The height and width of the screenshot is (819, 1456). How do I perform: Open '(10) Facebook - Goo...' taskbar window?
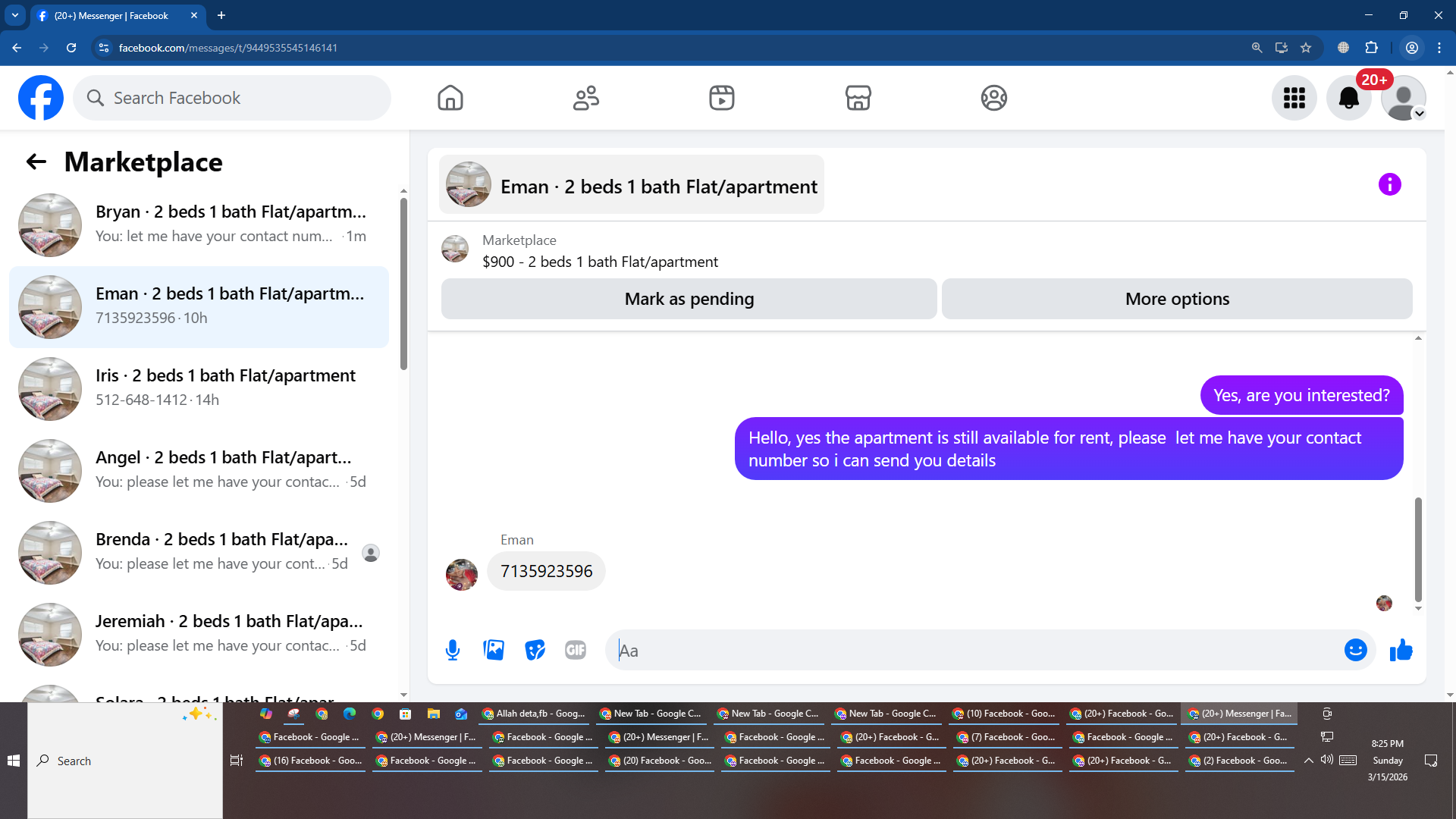(x=1003, y=714)
